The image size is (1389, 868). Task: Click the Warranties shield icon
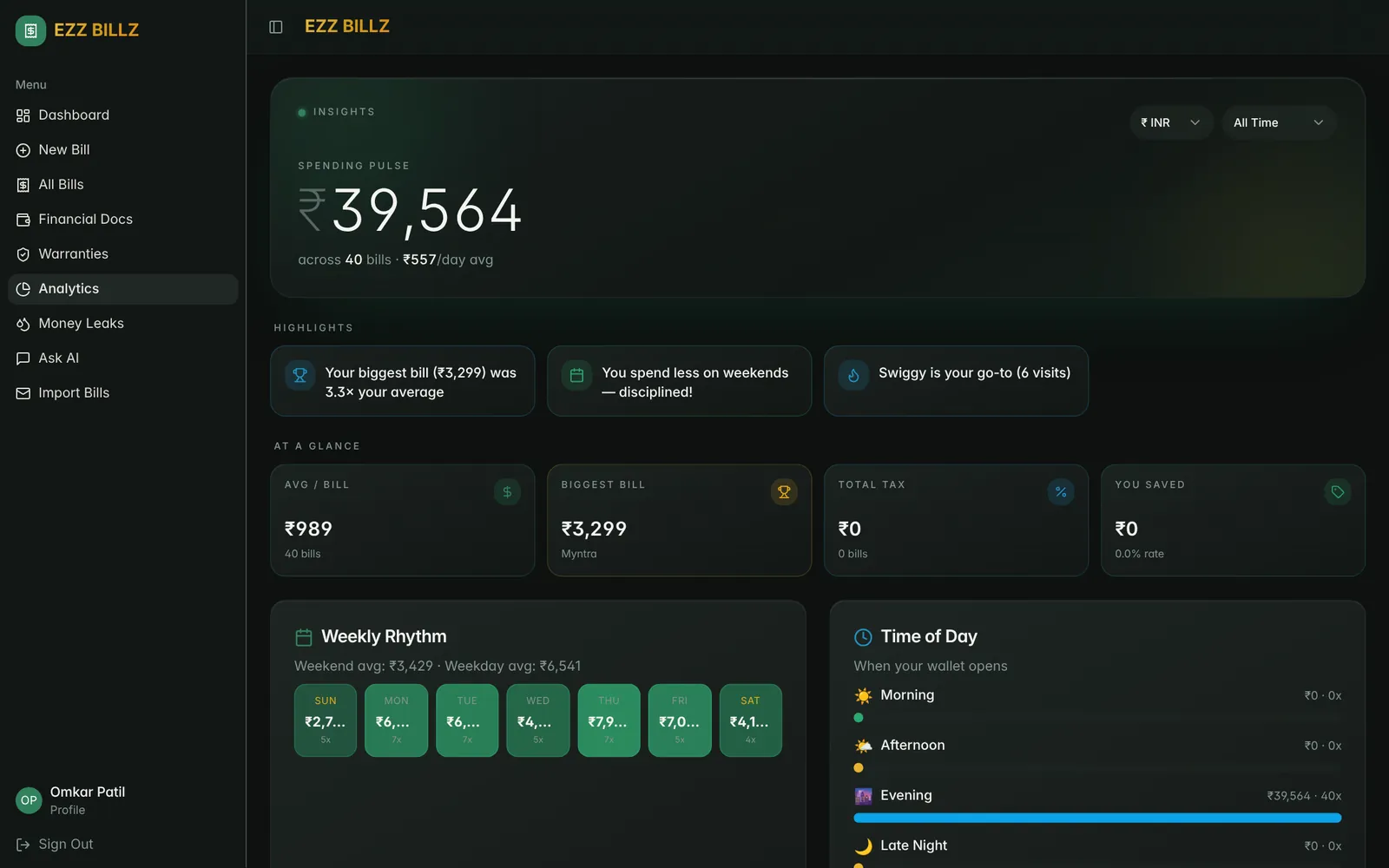pyautogui.click(x=23, y=254)
